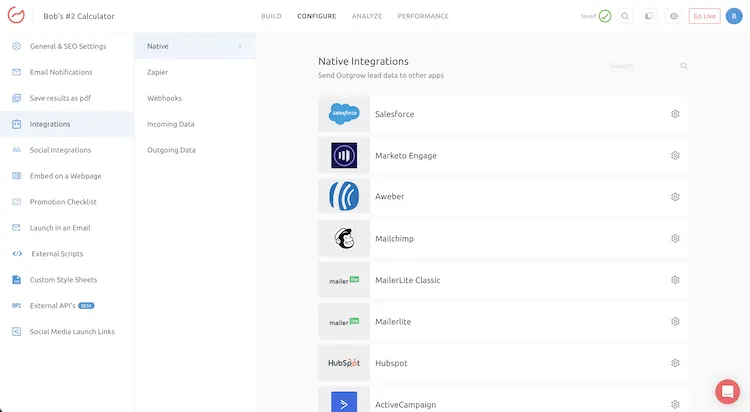Open Hubspot settings gear
Image resolution: width=750 pixels, height=412 pixels.
click(675, 363)
